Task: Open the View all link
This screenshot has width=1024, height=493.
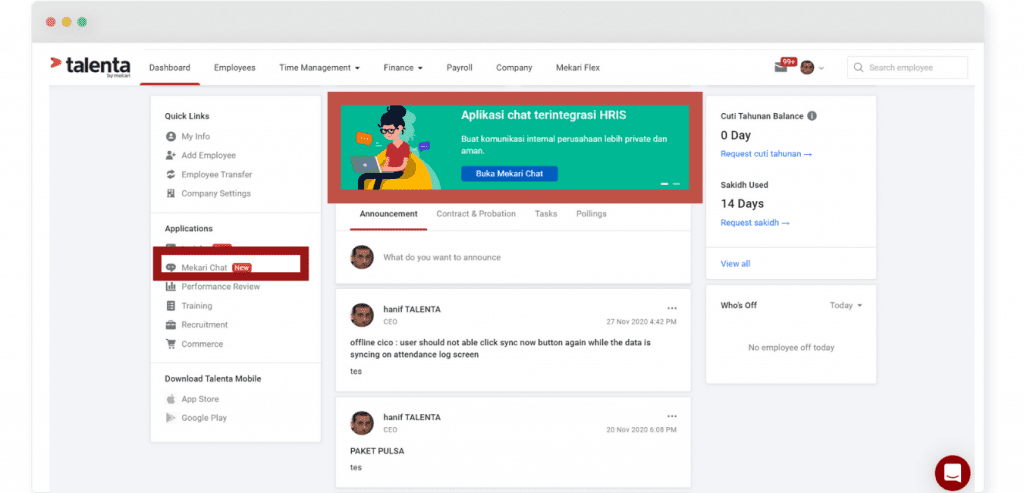Action: point(735,264)
